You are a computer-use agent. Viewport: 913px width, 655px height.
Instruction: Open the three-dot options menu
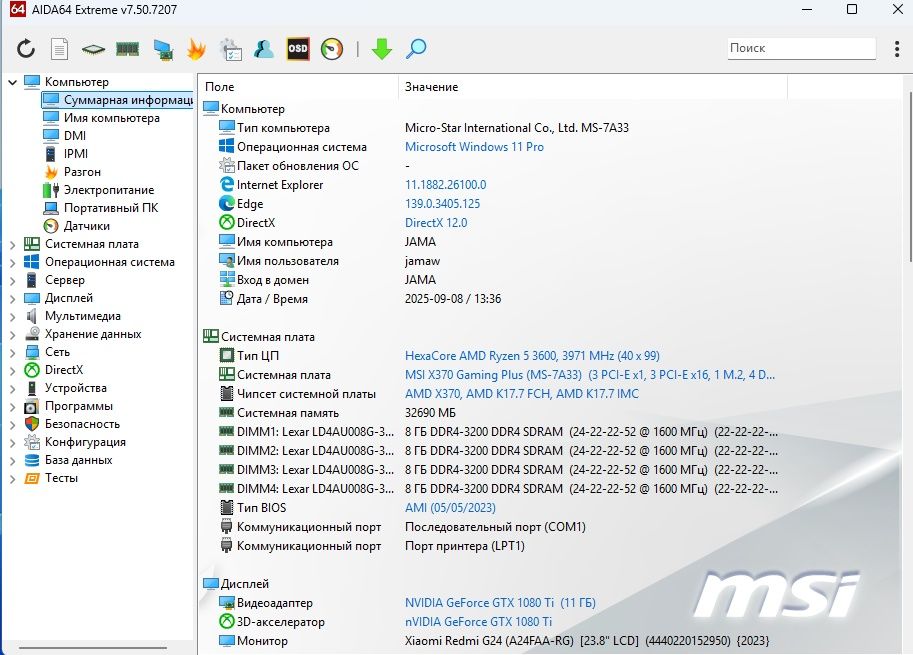coord(897,49)
